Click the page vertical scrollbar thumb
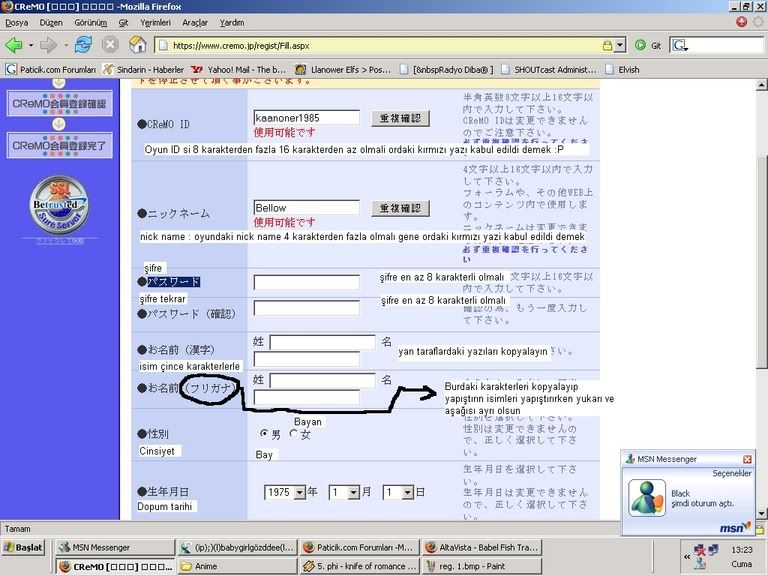 pyautogui.click(x=762, y=262)
